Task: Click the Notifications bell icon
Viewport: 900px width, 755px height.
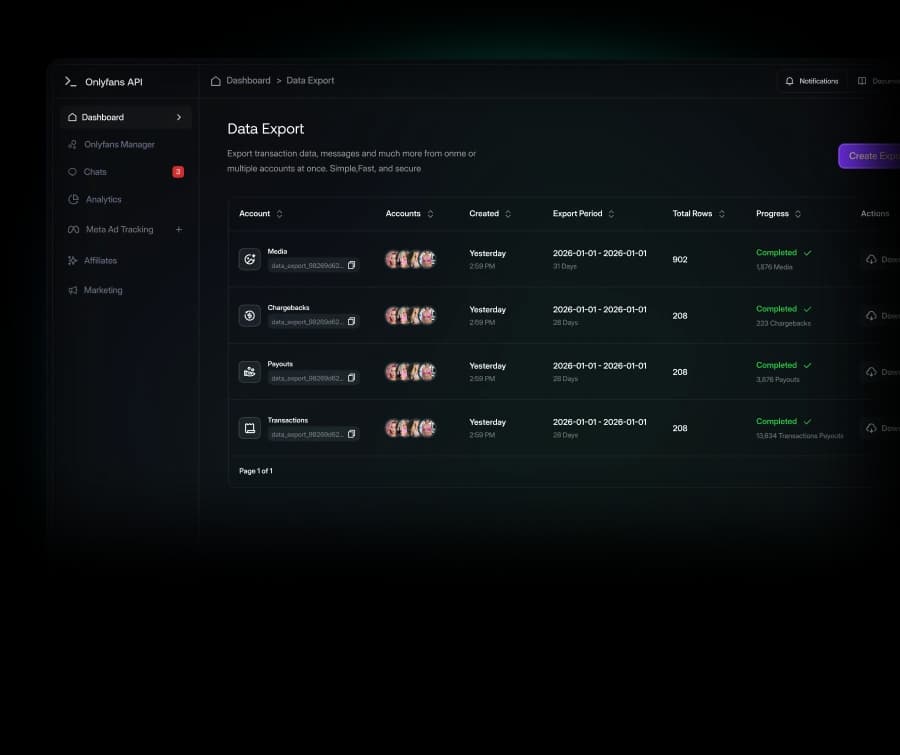Action: pyautogui.click(x=789, y=81)
